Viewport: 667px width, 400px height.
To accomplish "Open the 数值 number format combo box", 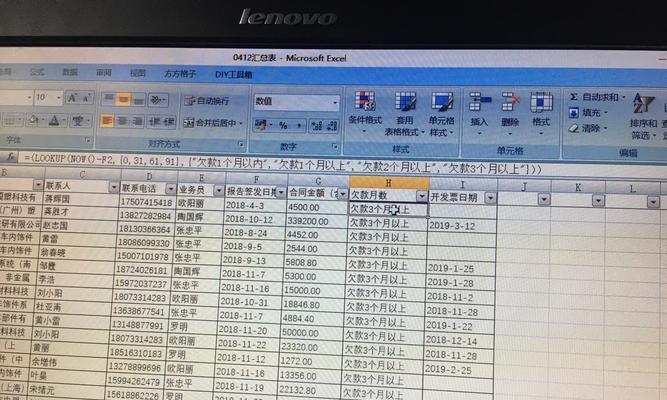I will [x=297, y=102].
